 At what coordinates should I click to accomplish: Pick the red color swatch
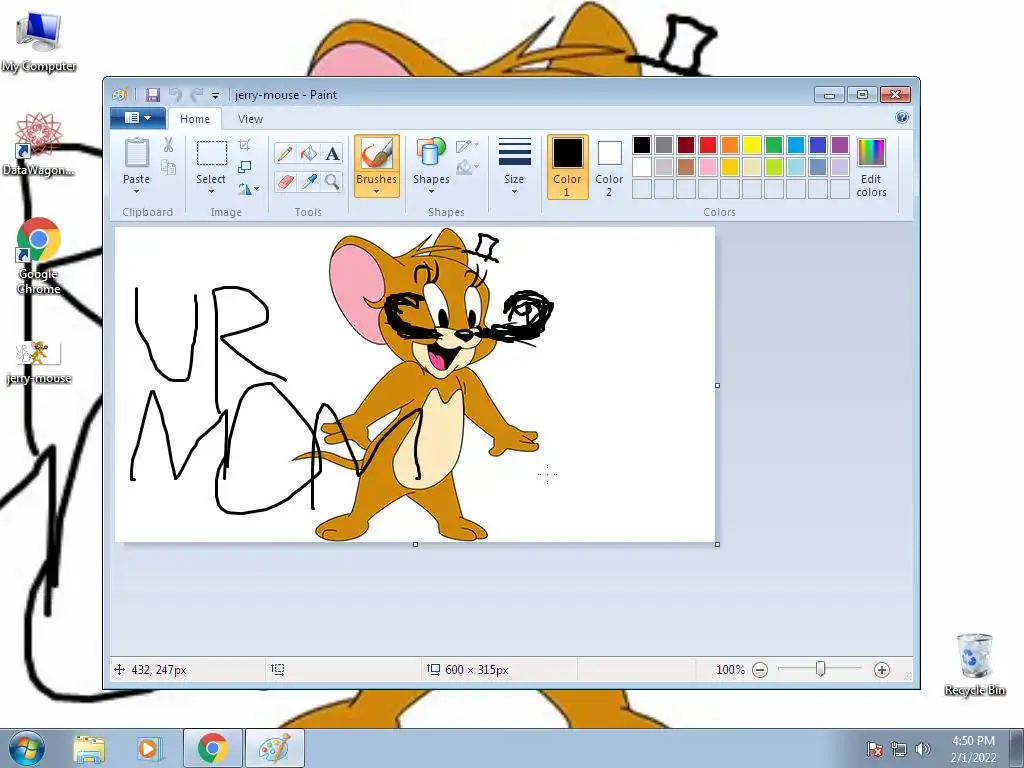coord(708,145)
